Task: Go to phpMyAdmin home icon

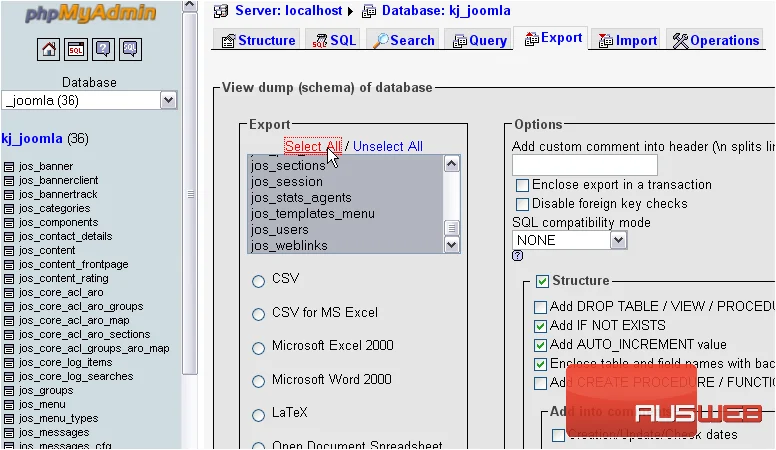Action: (48, 50)
